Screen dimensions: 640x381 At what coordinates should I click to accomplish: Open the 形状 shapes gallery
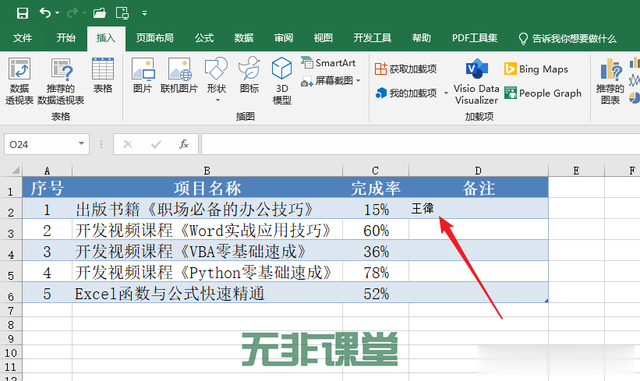pyautogui.click(x=216, y=75)
